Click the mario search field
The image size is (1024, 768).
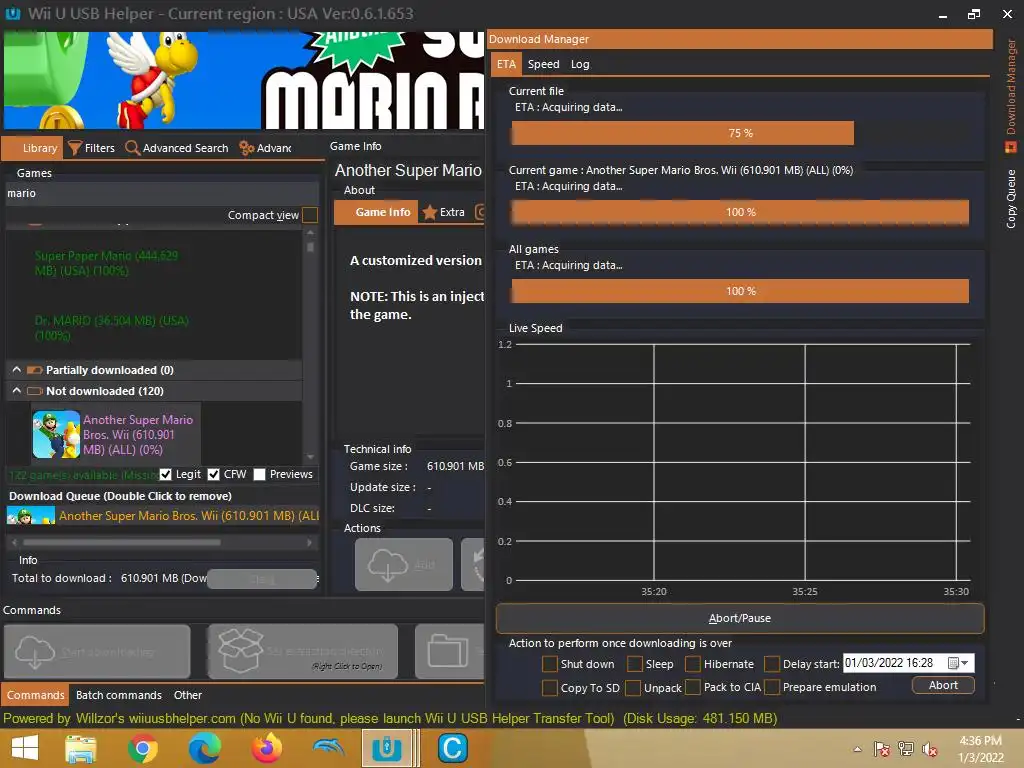coord(162,193)
